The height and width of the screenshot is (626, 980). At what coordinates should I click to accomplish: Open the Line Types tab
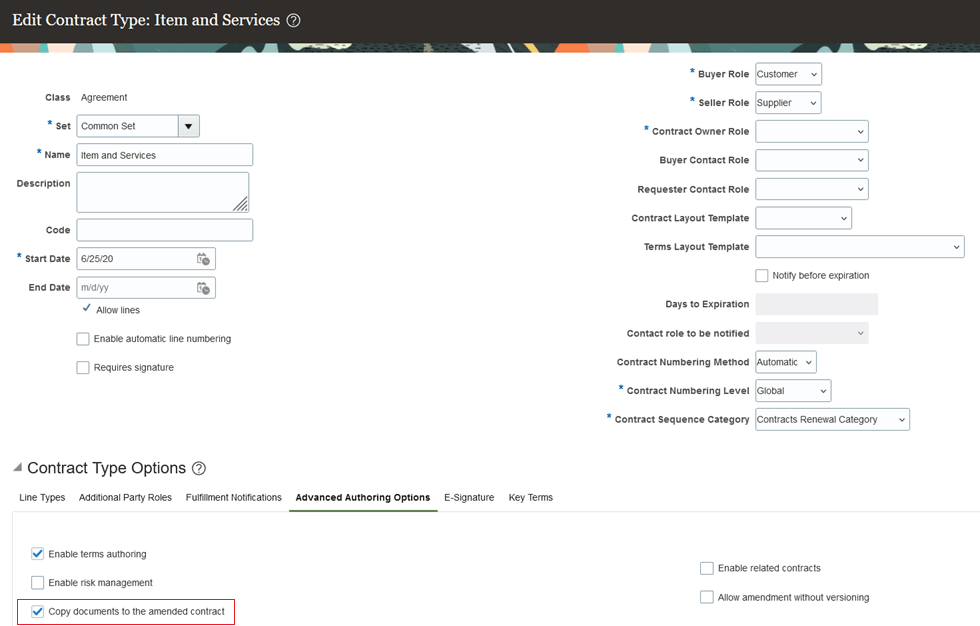coord(42,497)
